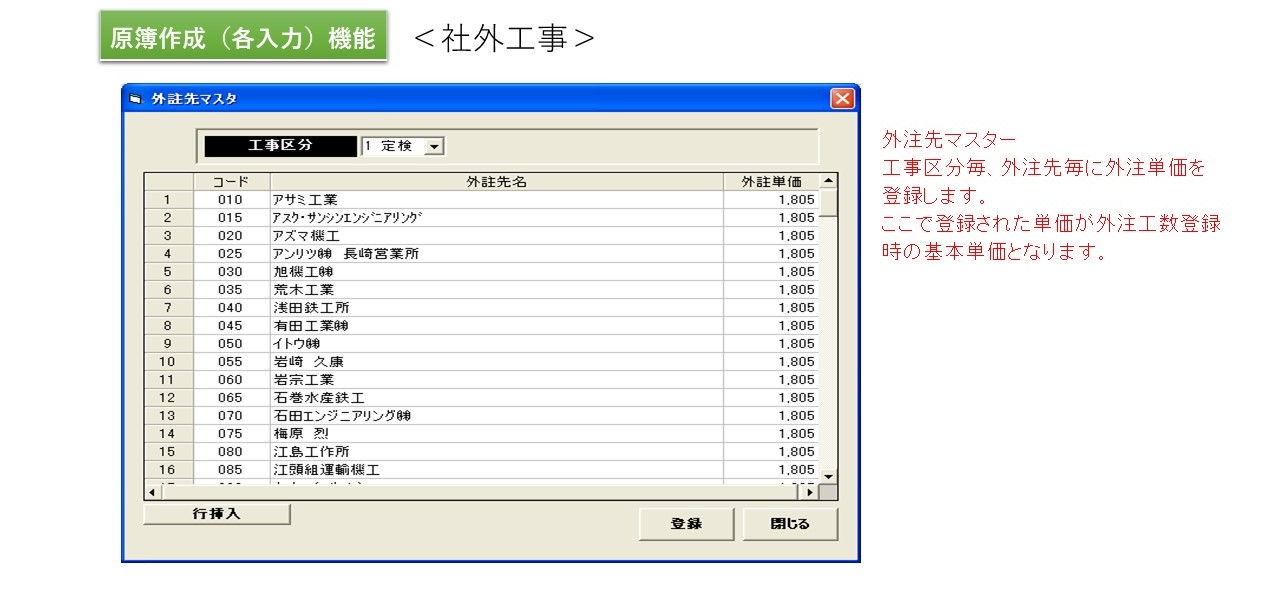The width and height of the screenshot is (1280, 599).
Task: Click code cell 060
Action: (231, 380)
